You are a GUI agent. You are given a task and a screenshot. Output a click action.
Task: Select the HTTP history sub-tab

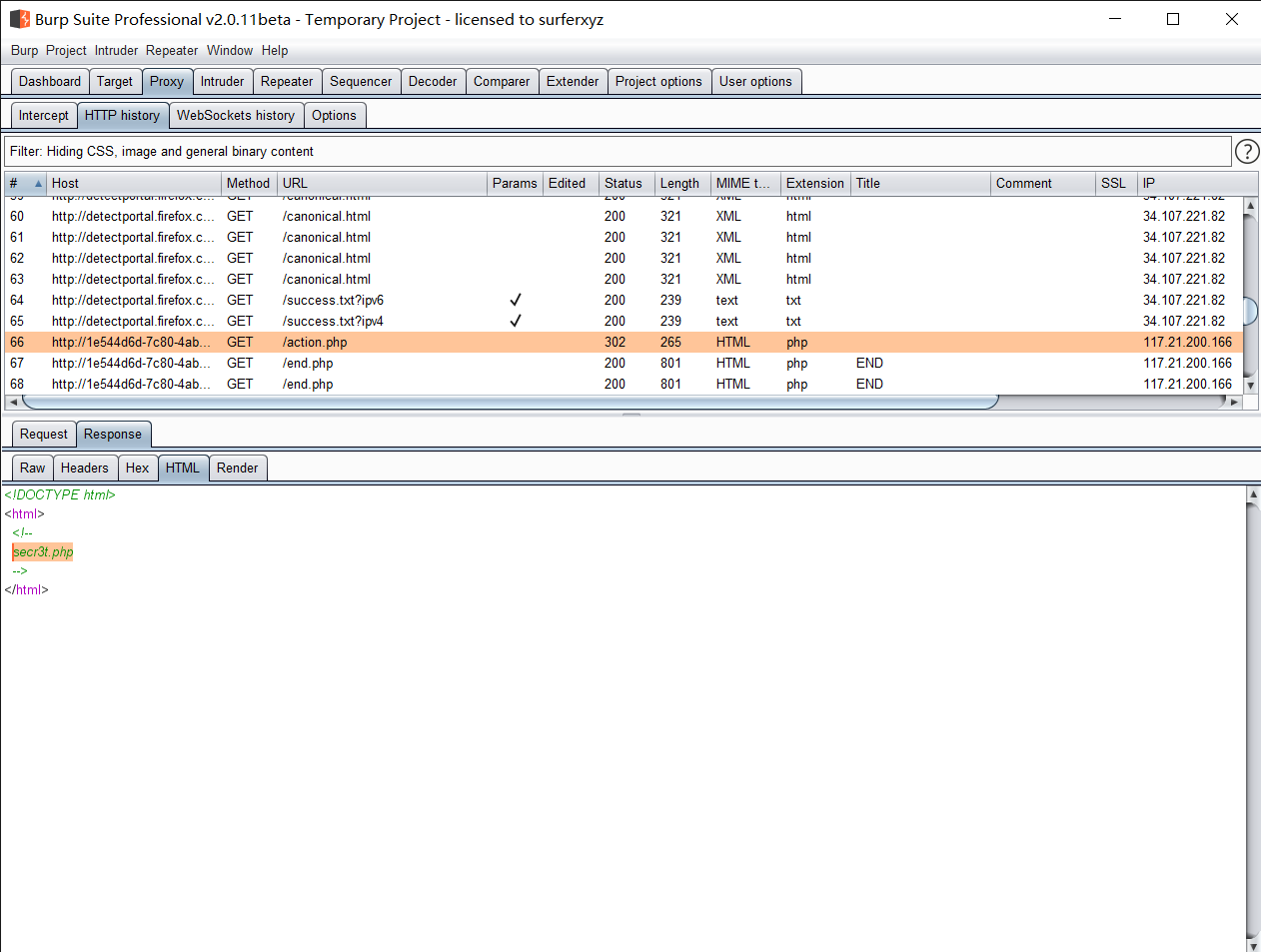point(122,115)
